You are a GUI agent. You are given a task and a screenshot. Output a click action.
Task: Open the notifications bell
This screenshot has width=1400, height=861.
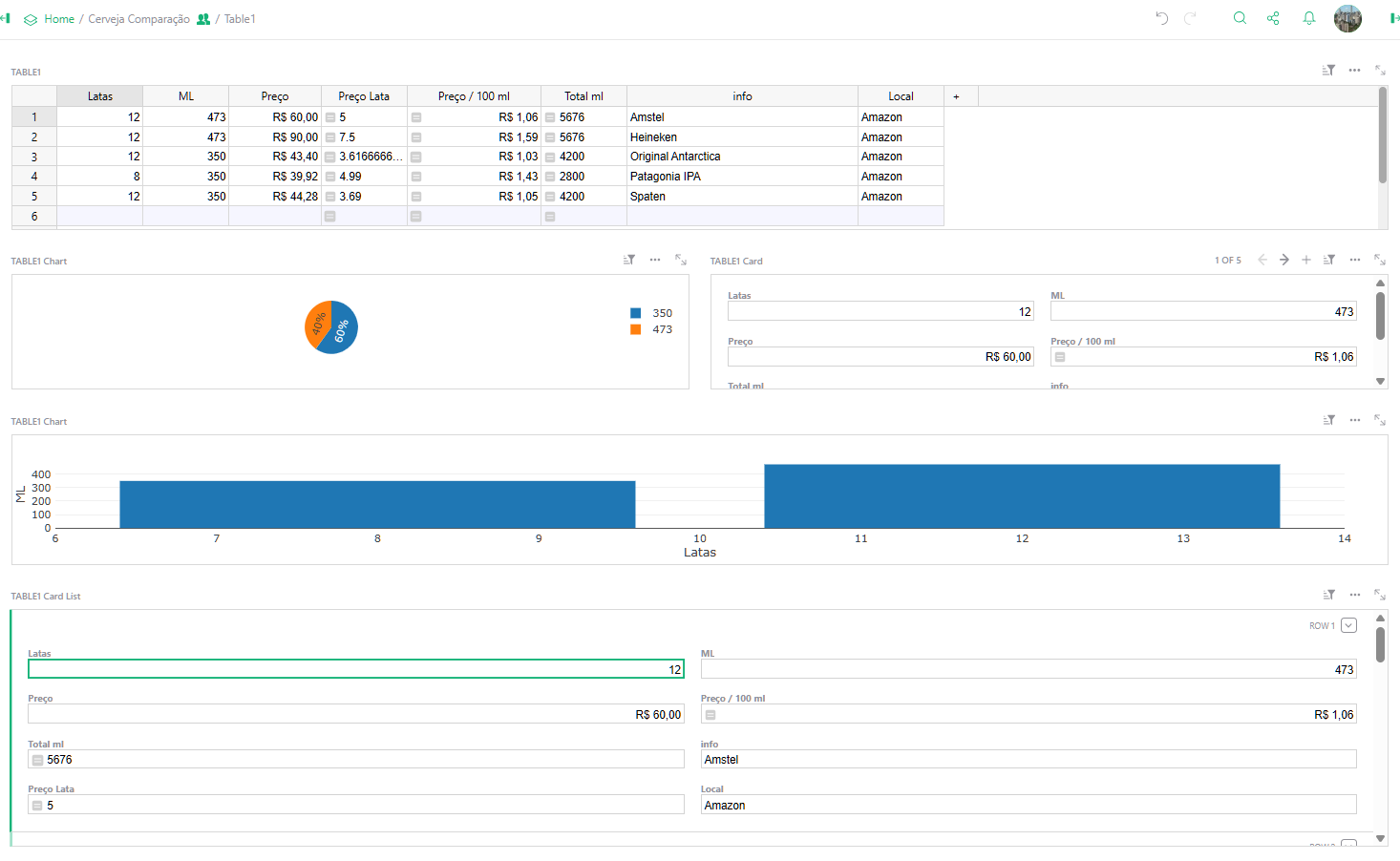pyautogui.click(x=1309, y=18)
